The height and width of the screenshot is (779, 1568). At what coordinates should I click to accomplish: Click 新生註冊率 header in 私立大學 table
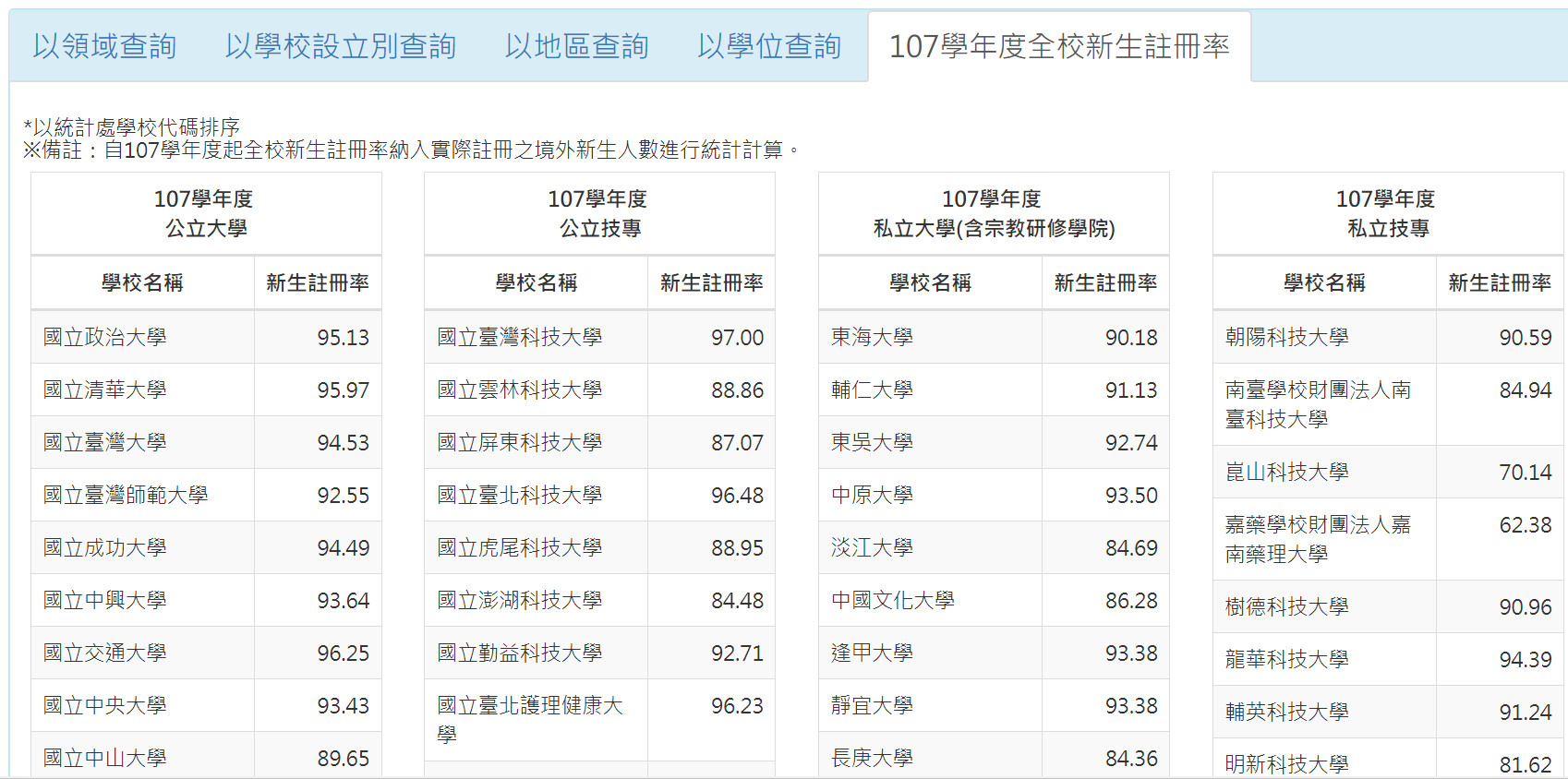click(x=1105, y=282)
